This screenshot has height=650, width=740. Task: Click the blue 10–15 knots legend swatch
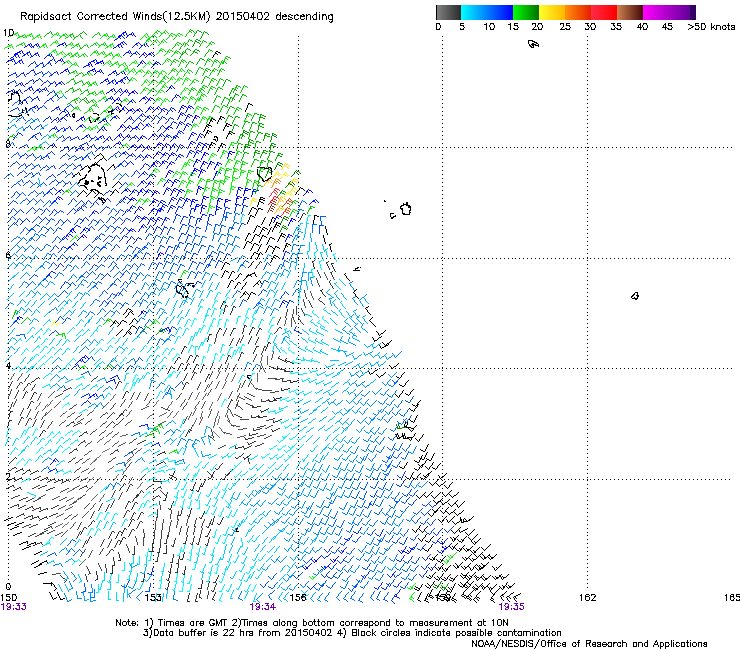500,12
